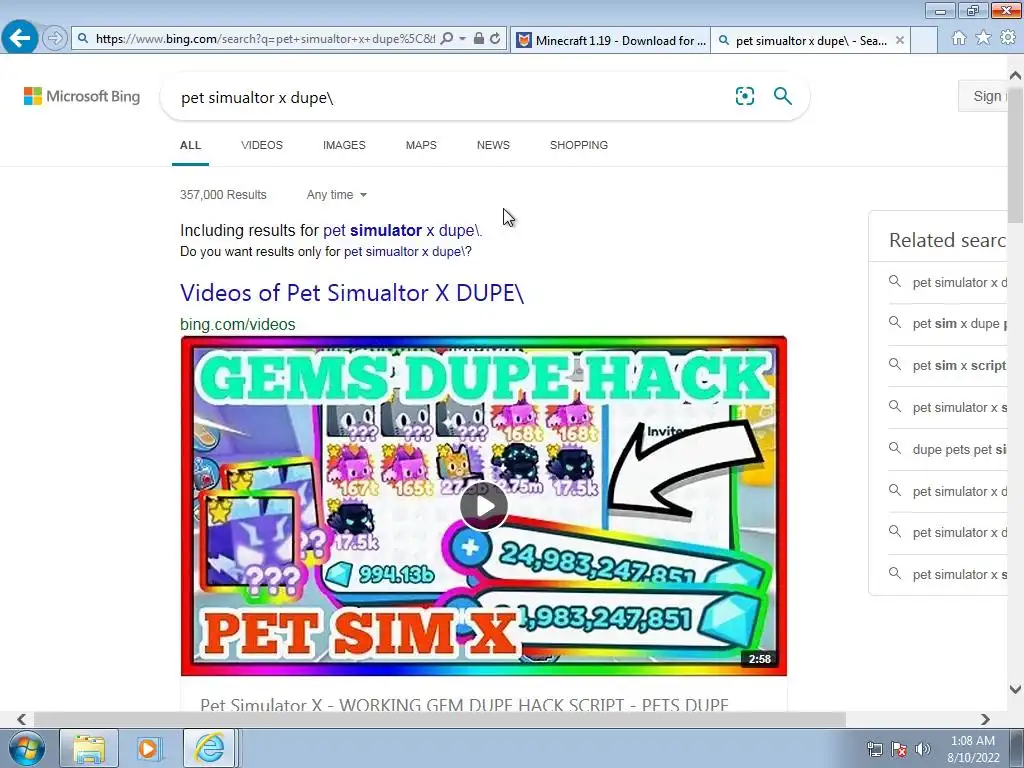The width and height of the screenshot is (1024, 768).
Task: Click the Internet Explorer taskbar icon
Action: [x=209, y=748]
